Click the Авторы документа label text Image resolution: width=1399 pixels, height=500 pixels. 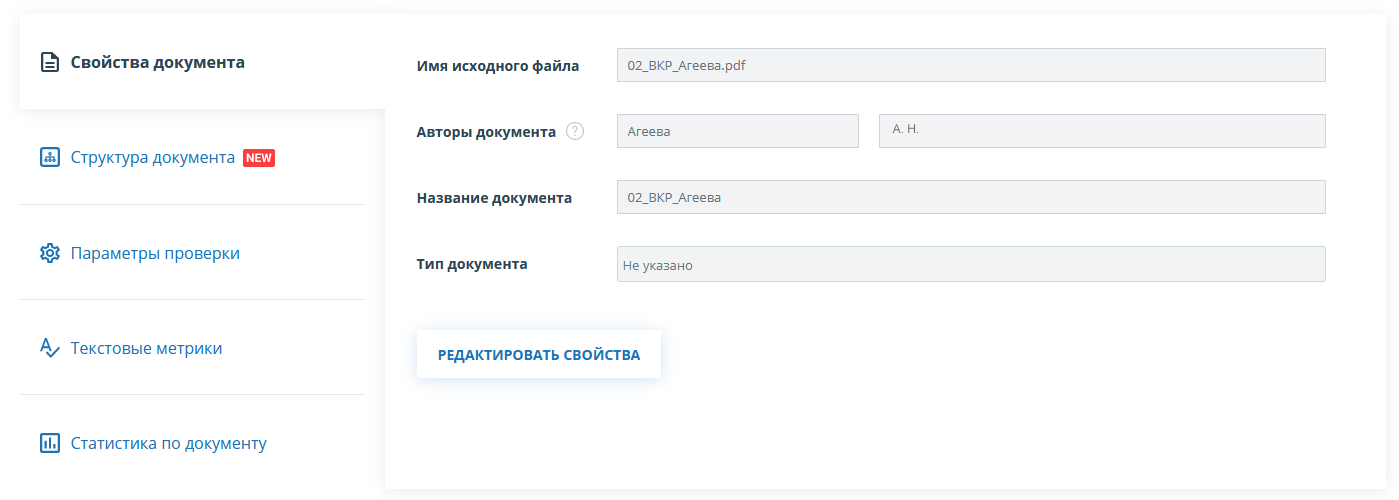(x=486, y=132)
